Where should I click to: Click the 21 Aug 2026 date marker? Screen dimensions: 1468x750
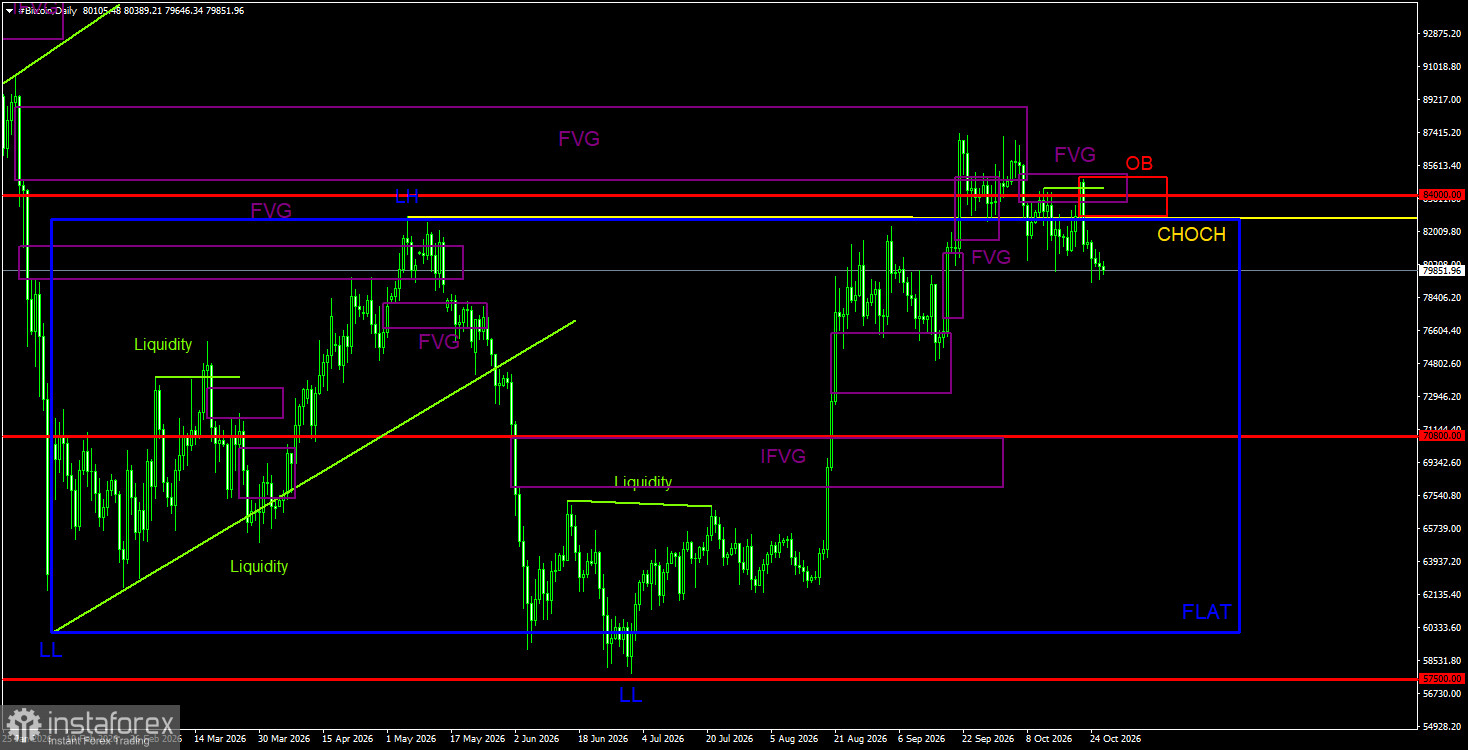click(x=859, y=739)
